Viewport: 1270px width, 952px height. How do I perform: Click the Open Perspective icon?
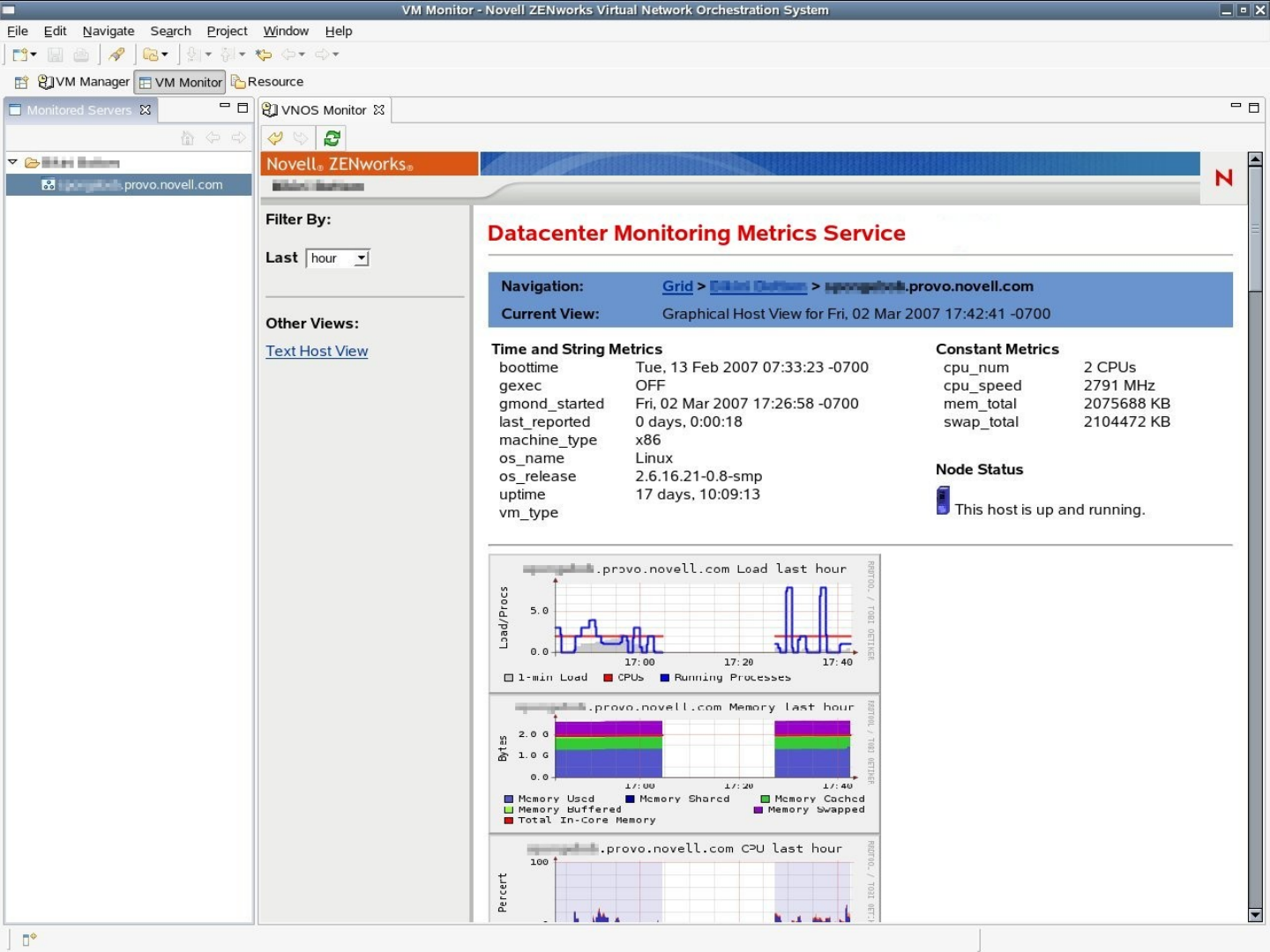[21, 82]
